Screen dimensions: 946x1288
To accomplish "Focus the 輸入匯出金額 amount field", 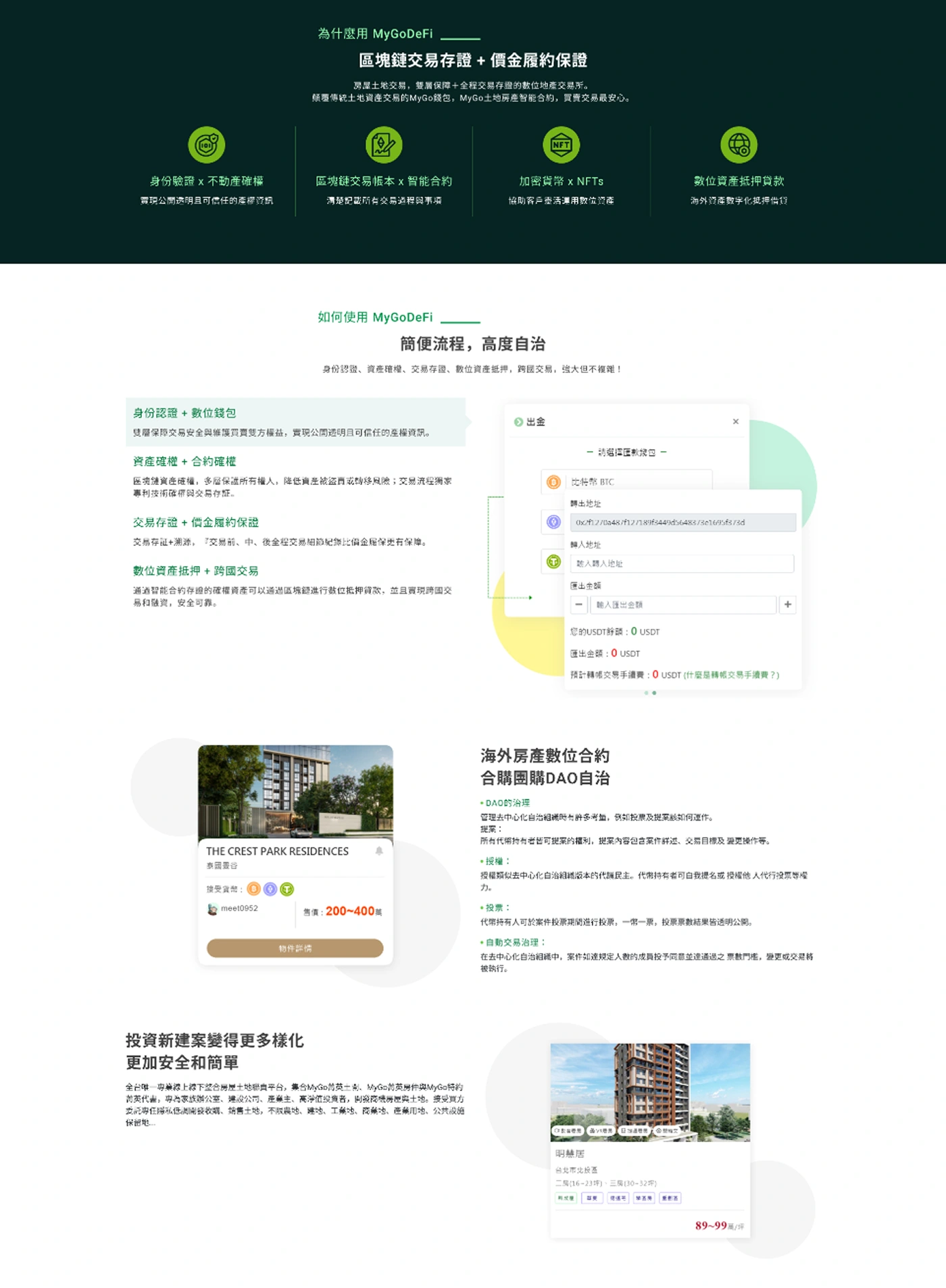I will (683, 604).
